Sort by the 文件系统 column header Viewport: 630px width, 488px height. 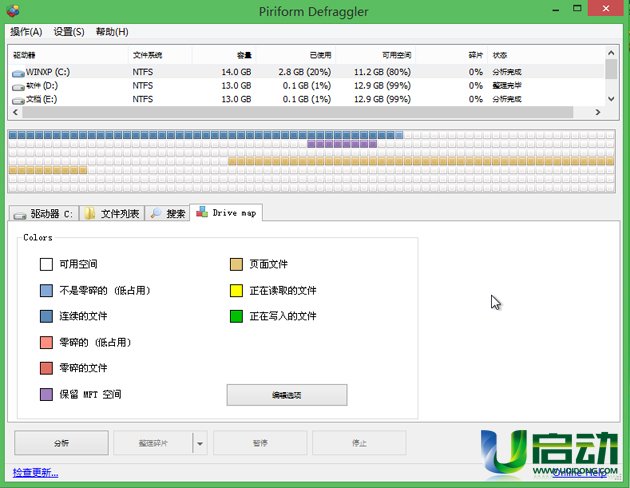click(160, 55)
